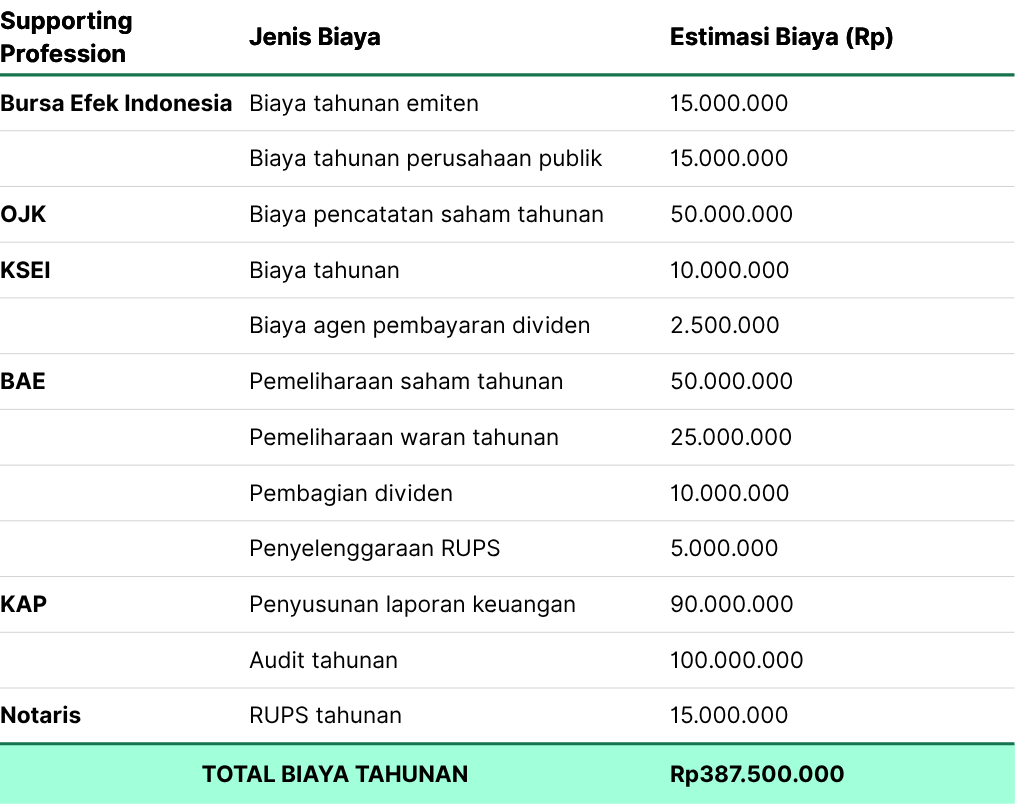The height and width of the screenshot is (804, 1015).
Task: Select the 2.500.000 dividend agent amount
Action: pyautogui.click(x=724, y=325)
